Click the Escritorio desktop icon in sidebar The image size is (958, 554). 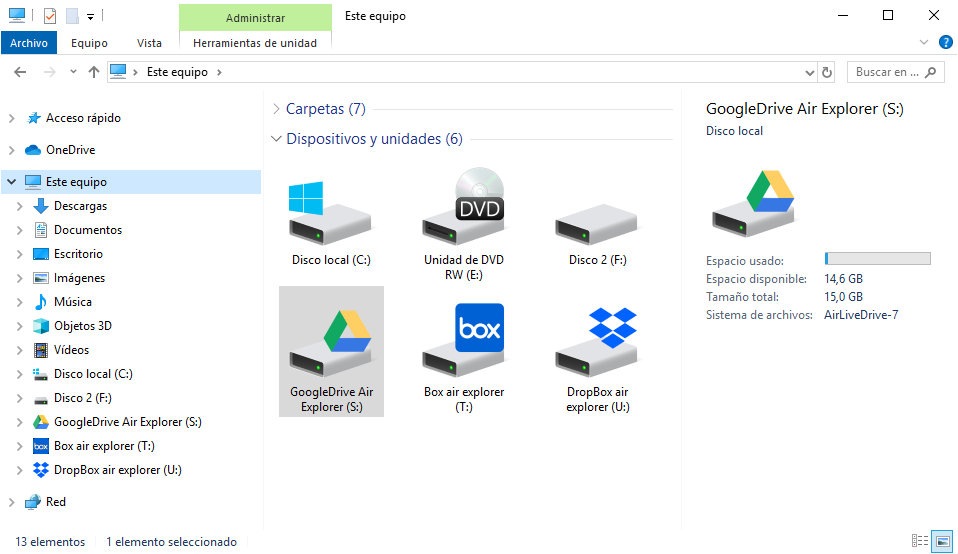tap(41, 254)
